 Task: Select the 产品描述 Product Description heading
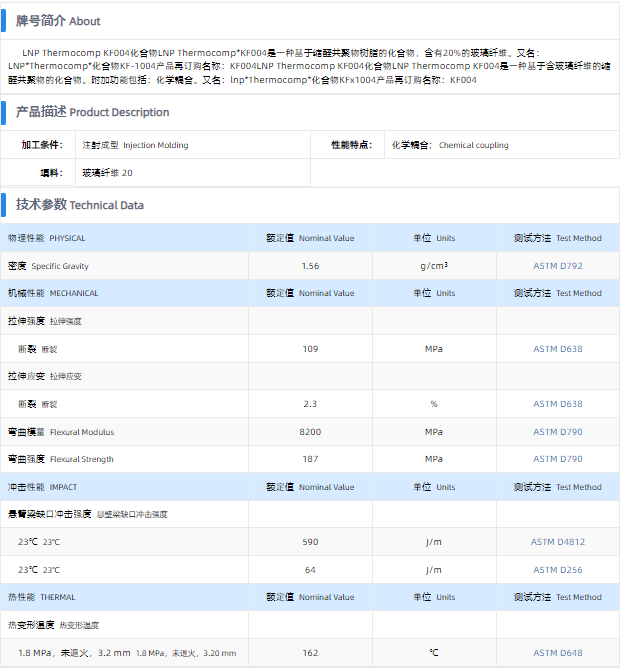92,112
